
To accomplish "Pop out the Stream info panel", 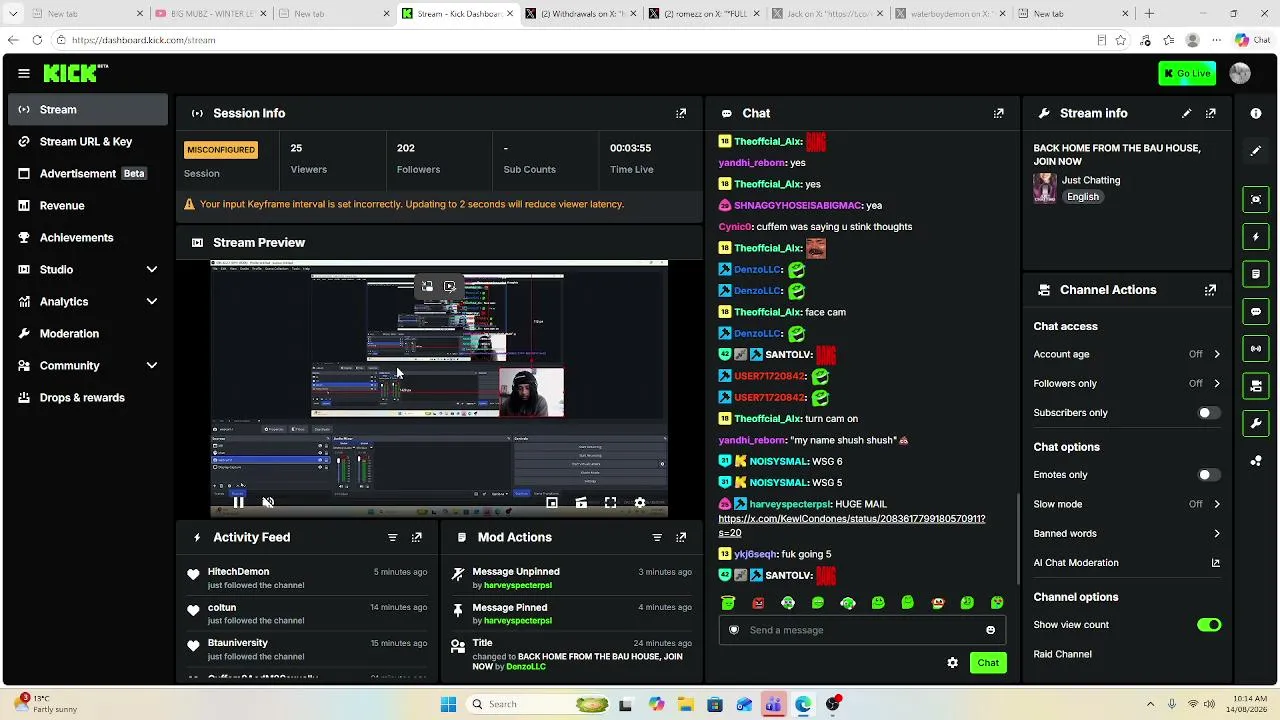I will 1211,114.
